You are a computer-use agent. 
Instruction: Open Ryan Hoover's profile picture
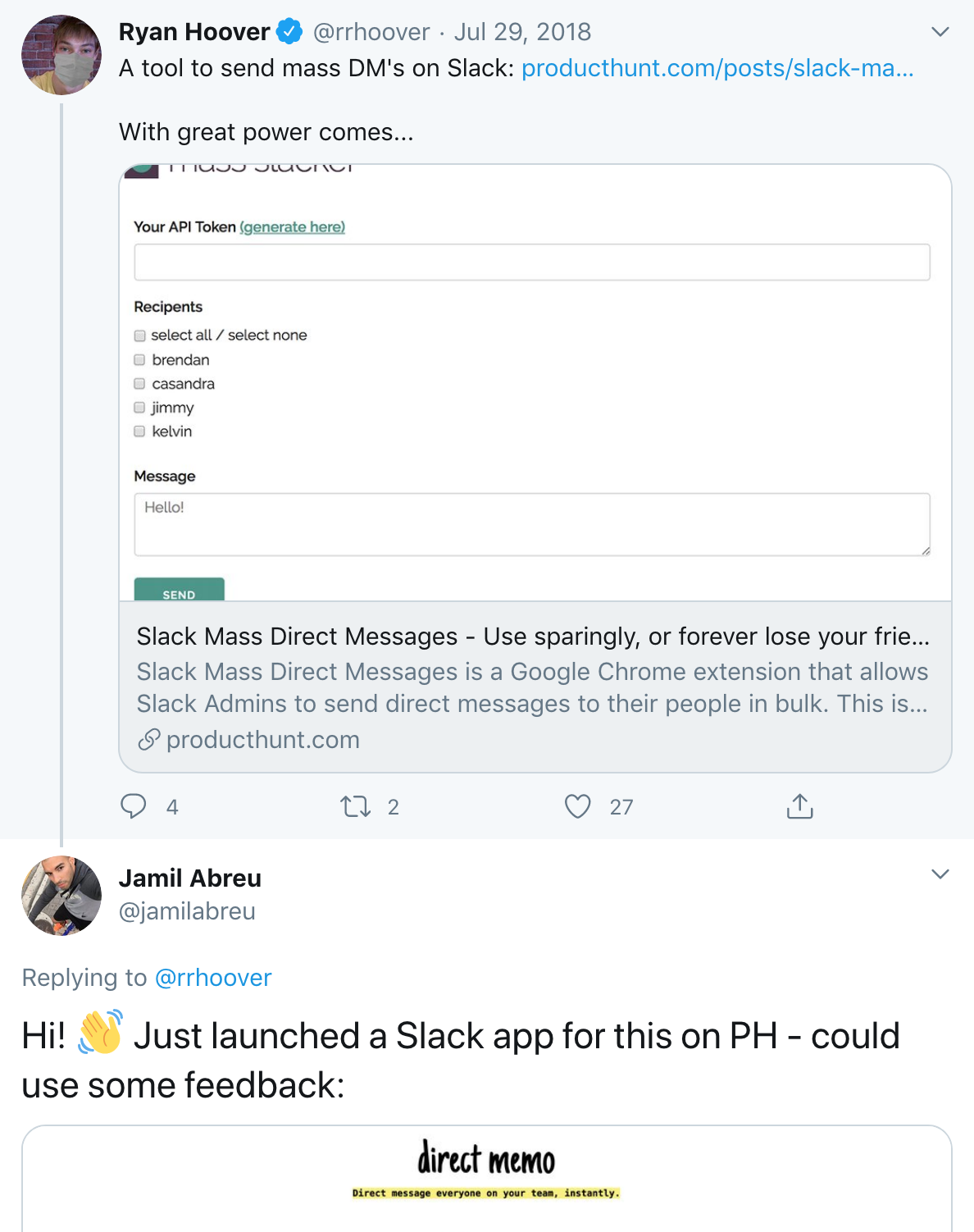[x=61, y=55]
